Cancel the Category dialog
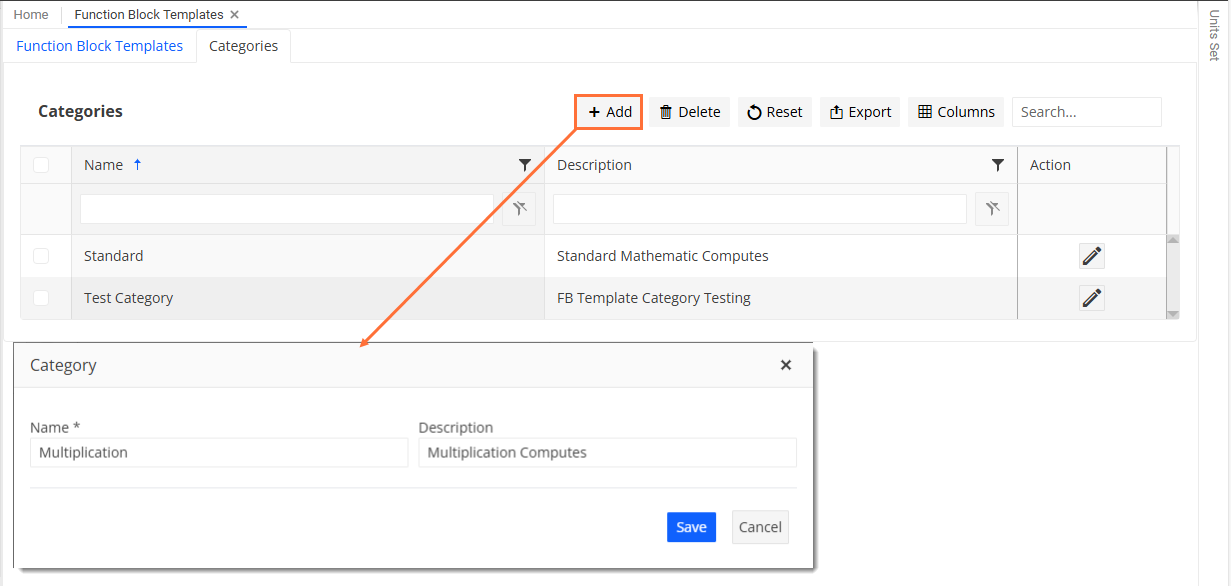Image resolution: width=1231 pixels, height=586 pixels. pos(760,527)
